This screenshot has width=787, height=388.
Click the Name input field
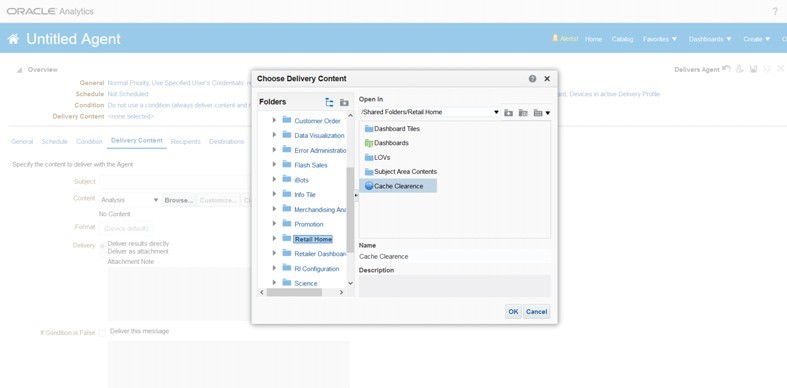454,256
